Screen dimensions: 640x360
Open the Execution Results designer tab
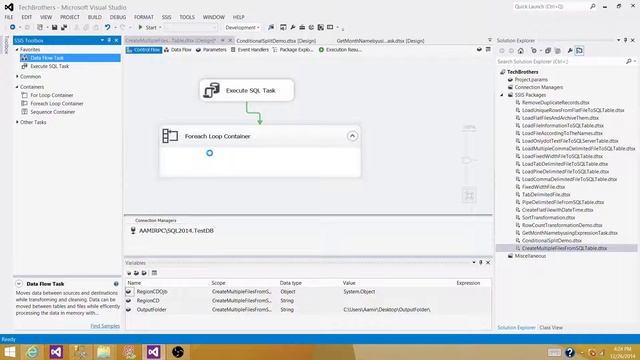[x=340, y=50]
